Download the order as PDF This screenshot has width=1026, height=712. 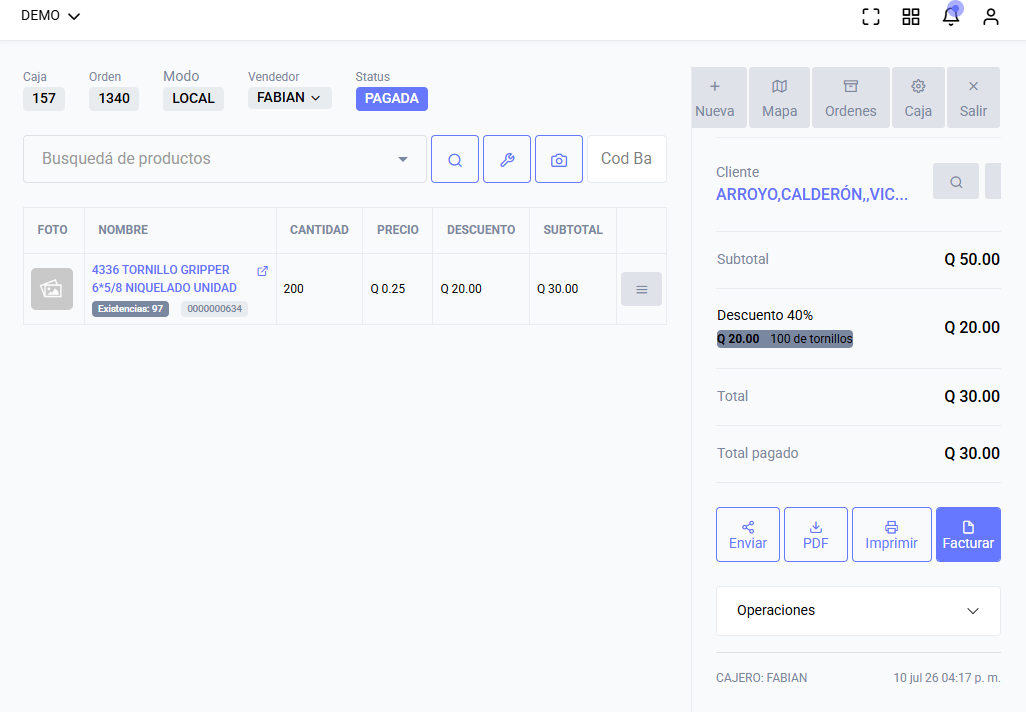[816, 535]
